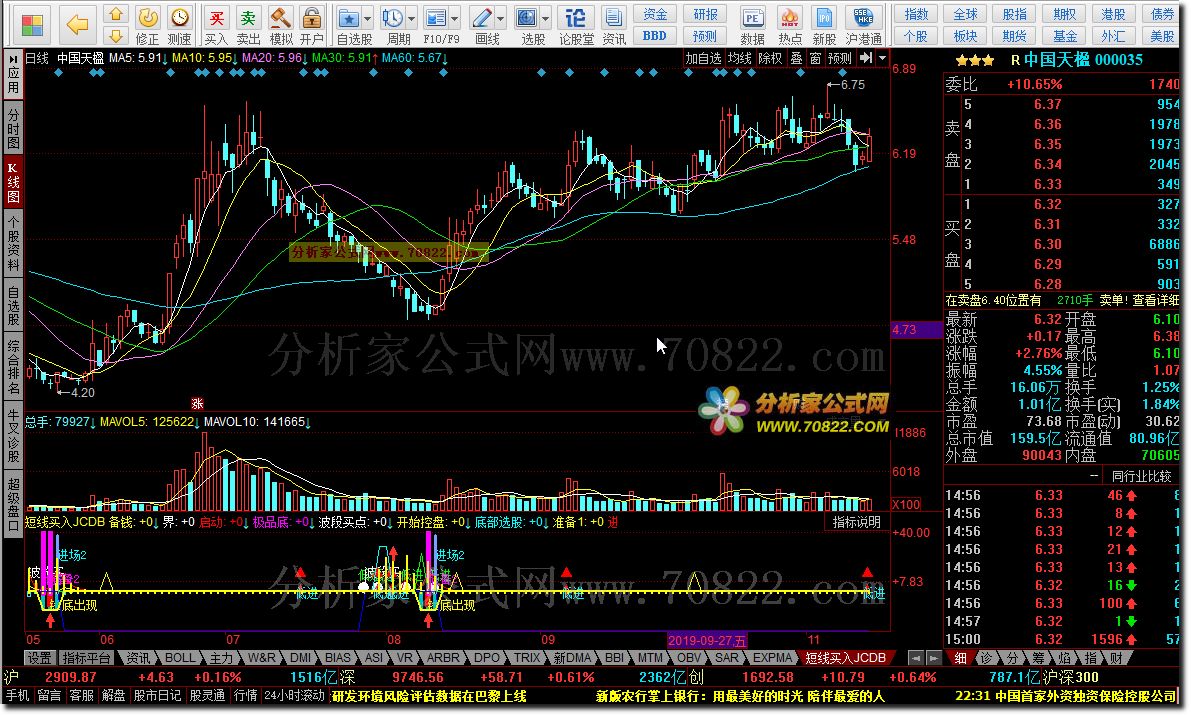Click the 周期 clock period icon
Image resolution: width=1191 pixels, height=715 pixels.
point(393,18)
